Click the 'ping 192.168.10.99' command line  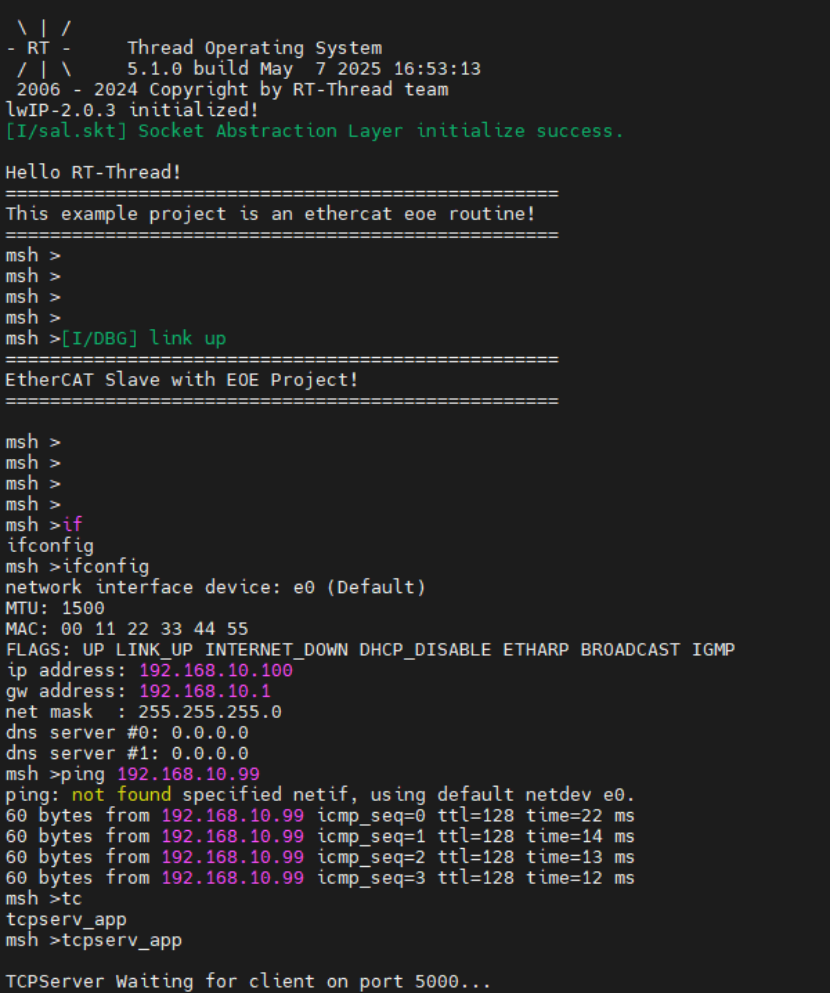133,774
